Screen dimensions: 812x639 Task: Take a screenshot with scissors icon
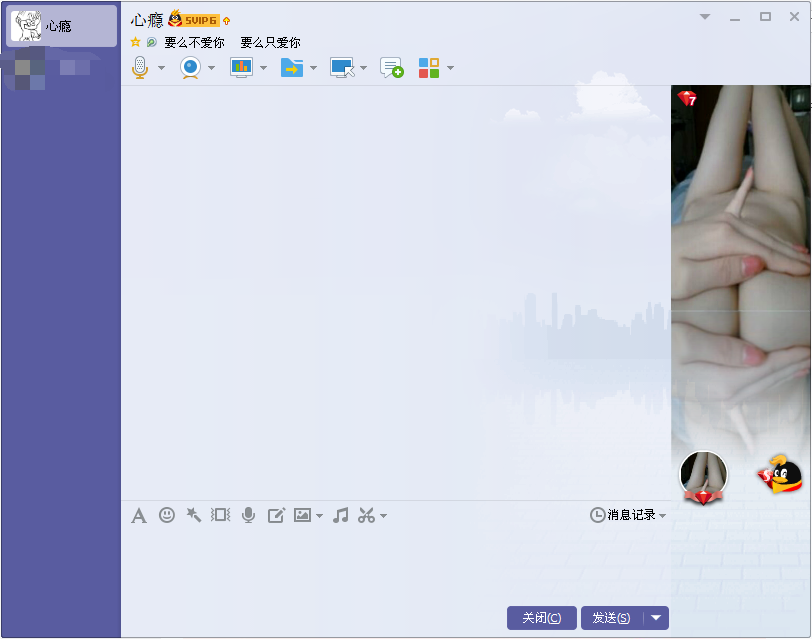[367, 515]
